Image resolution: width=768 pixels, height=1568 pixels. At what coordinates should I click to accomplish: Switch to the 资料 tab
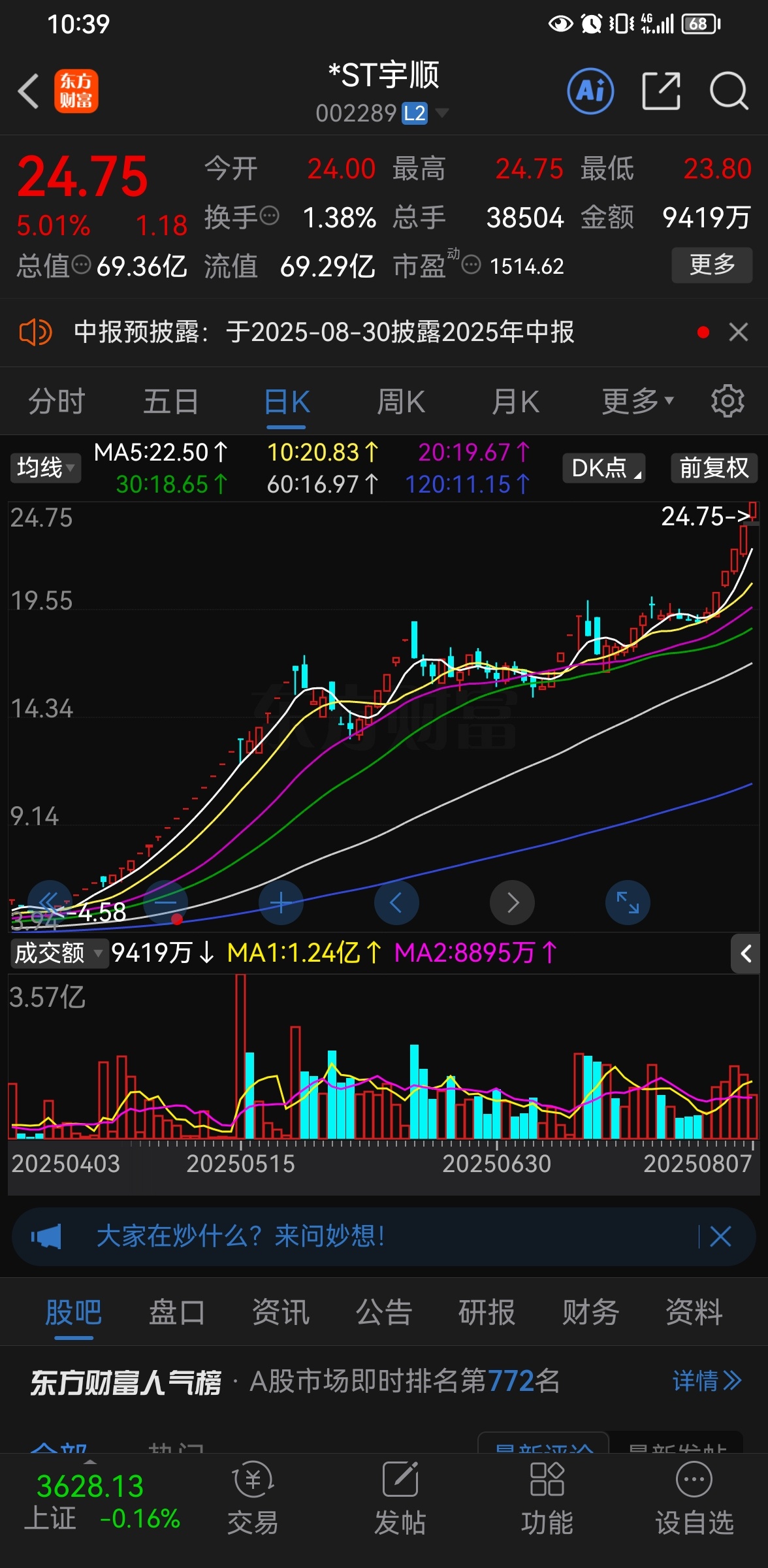tap(694, 1312)
